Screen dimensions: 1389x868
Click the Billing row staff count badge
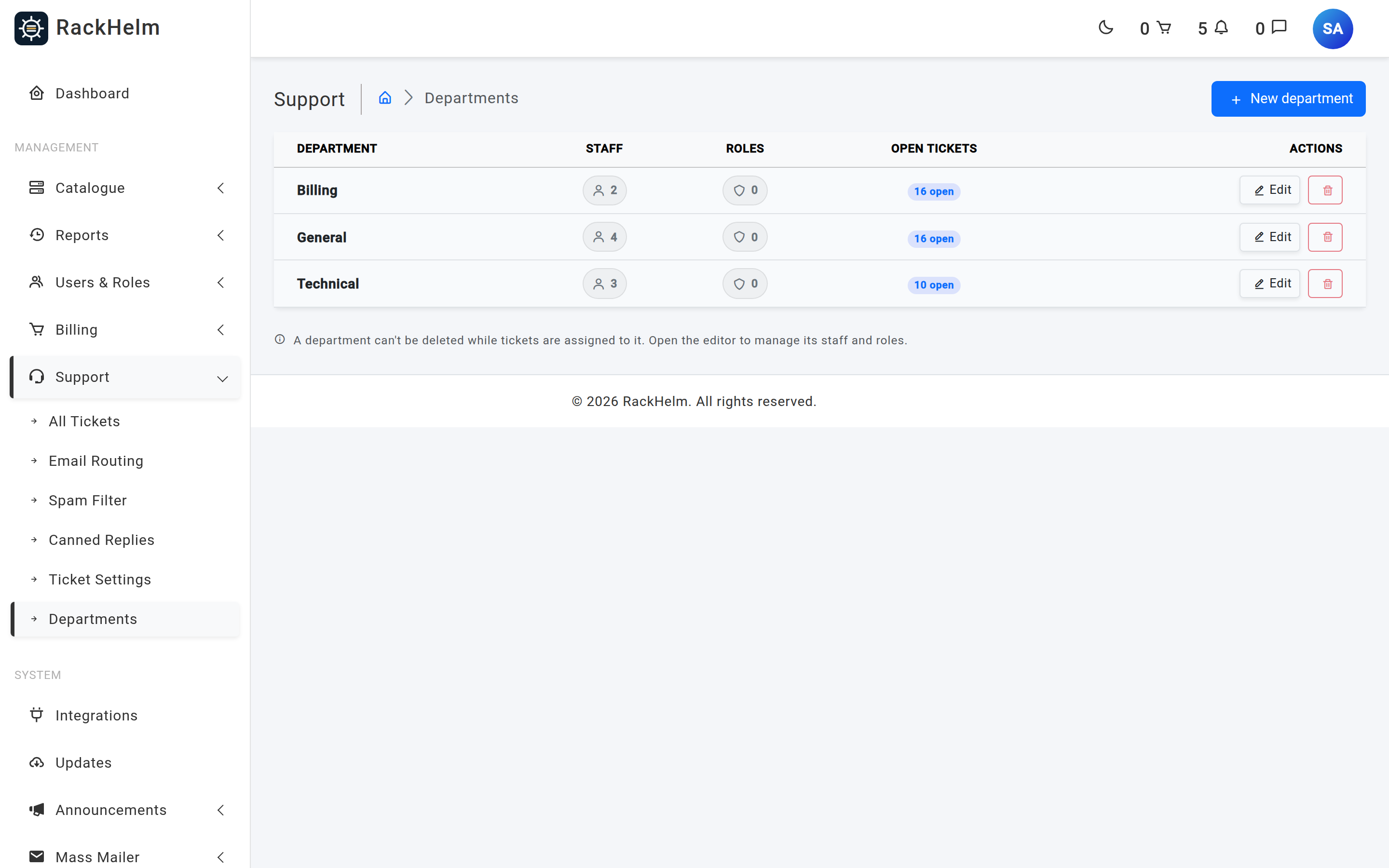pyautogui.click(x=604, y=190)
